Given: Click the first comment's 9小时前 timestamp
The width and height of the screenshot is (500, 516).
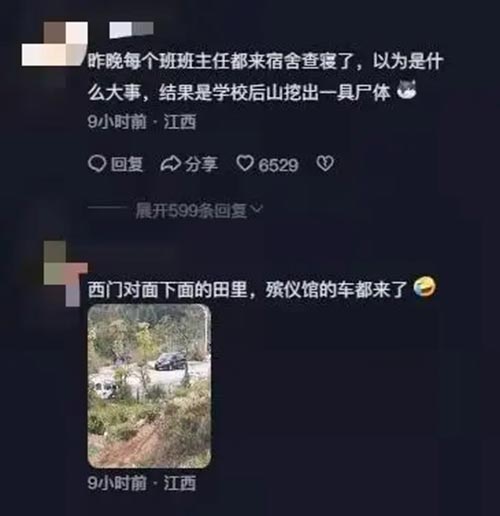Looking at the screenshot, I should pos(117,122).
